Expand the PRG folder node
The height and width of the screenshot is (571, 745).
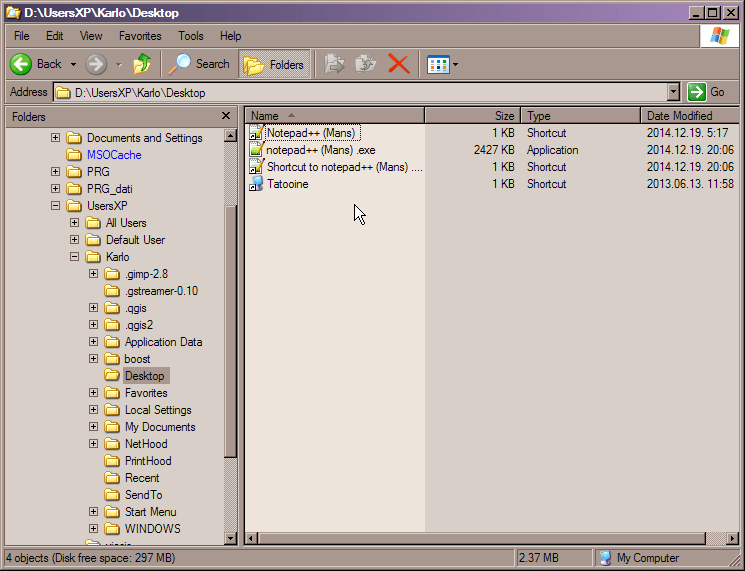coord(56,171)
